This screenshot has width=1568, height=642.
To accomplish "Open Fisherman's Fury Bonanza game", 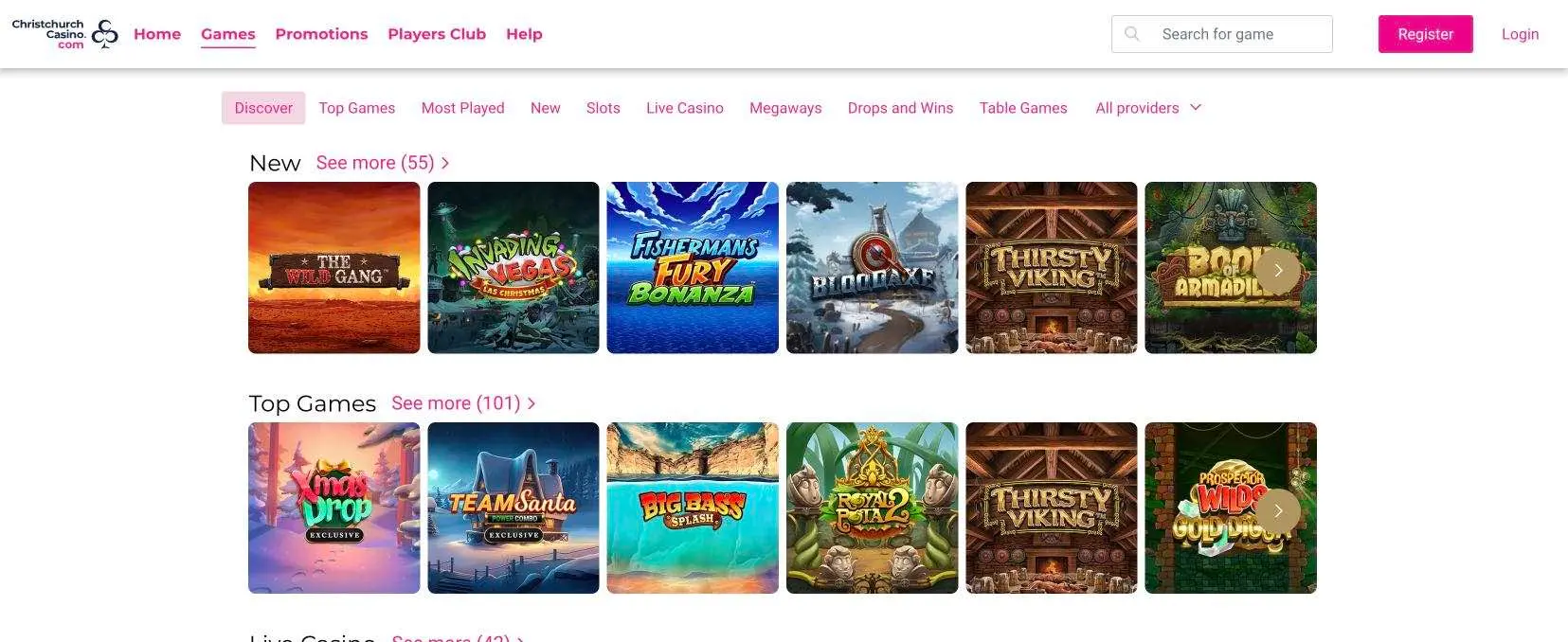I will pos(692,268).
